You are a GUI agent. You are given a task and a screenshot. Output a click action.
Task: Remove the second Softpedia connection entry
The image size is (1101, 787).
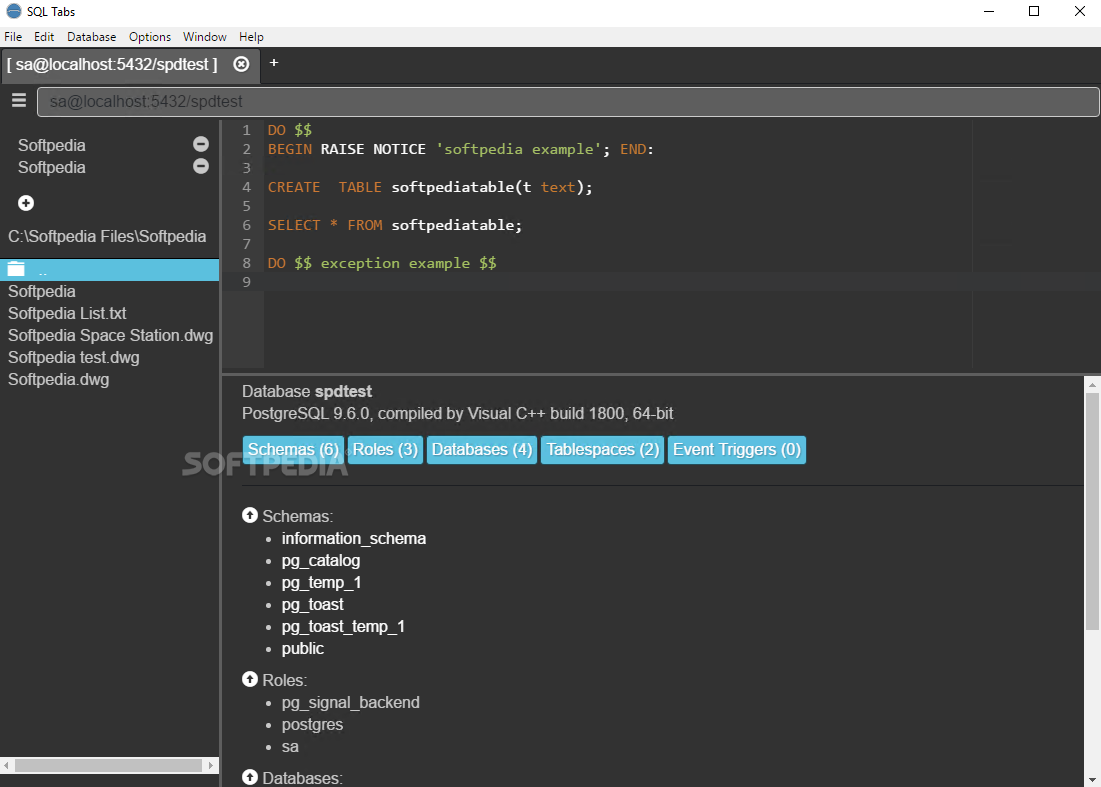(x=201, y=166)
